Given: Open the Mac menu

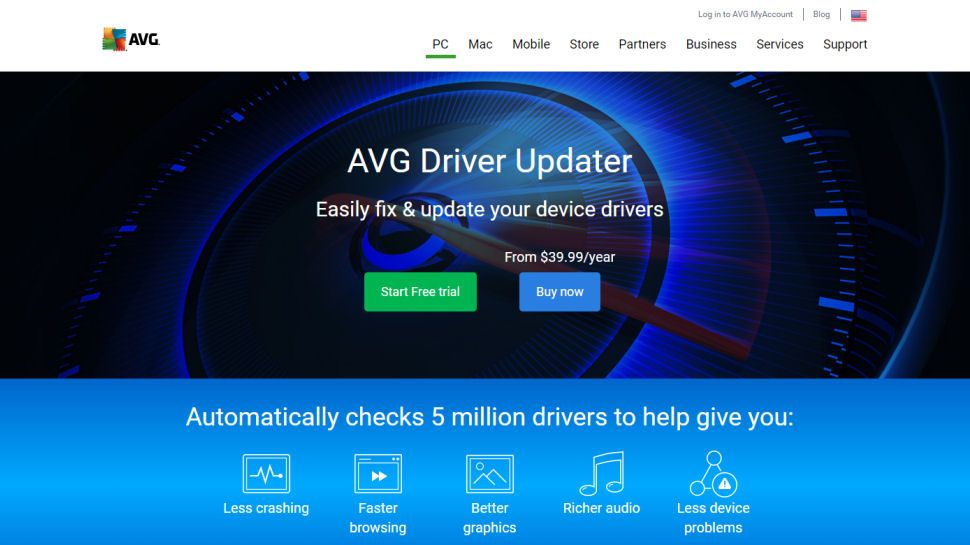Looking at the screenshot, I should pos(480,45).
